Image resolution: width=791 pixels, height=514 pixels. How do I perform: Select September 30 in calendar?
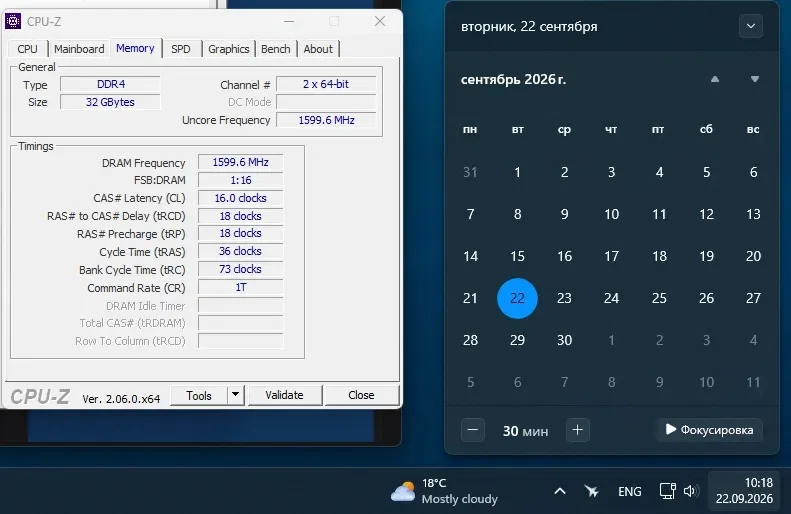click(x=564, y=340)
